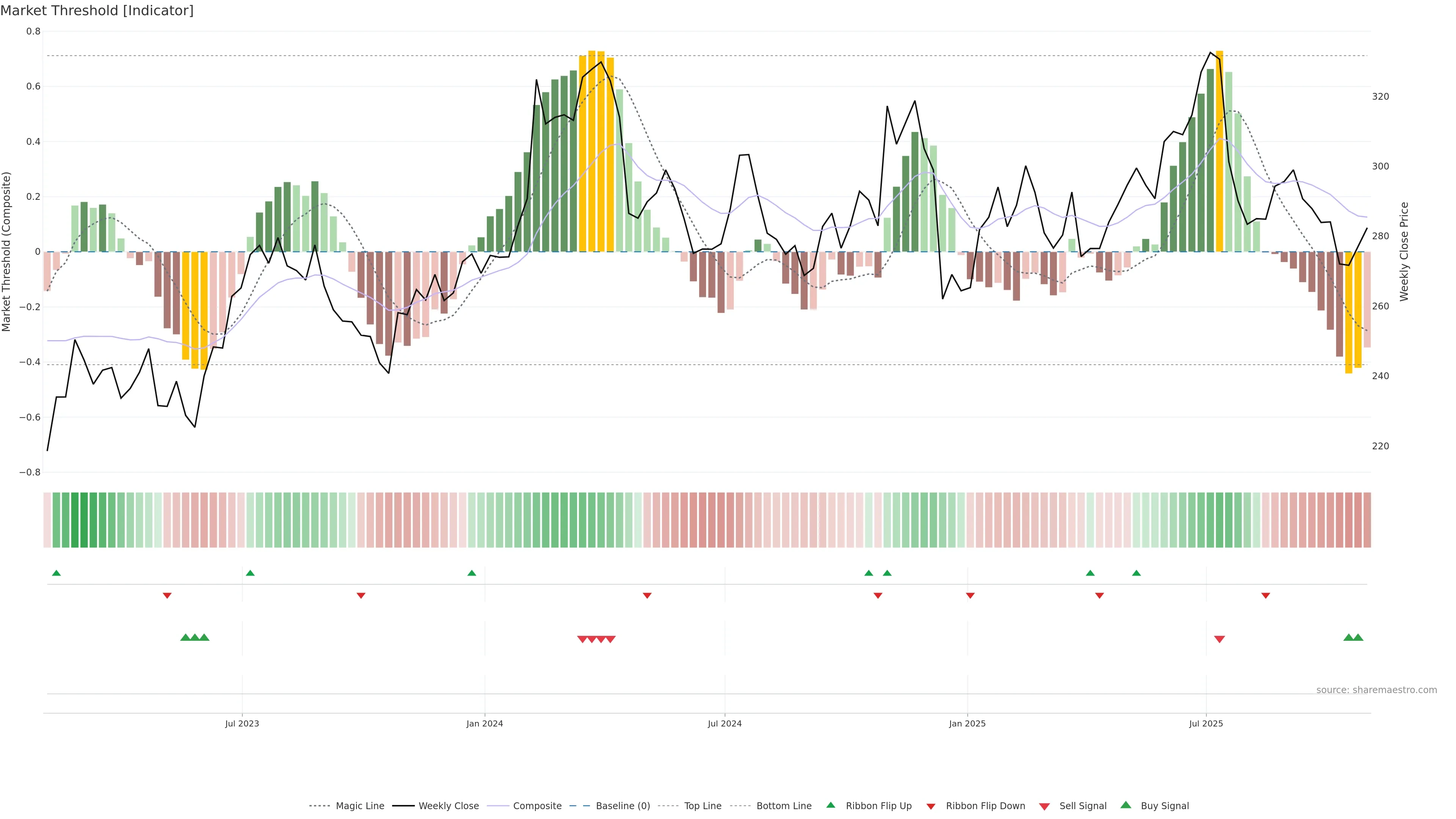Click the Market Threshold [Indicator] chart title
Viewport: 1456px width, 819px height.
(x=97, y=11)
